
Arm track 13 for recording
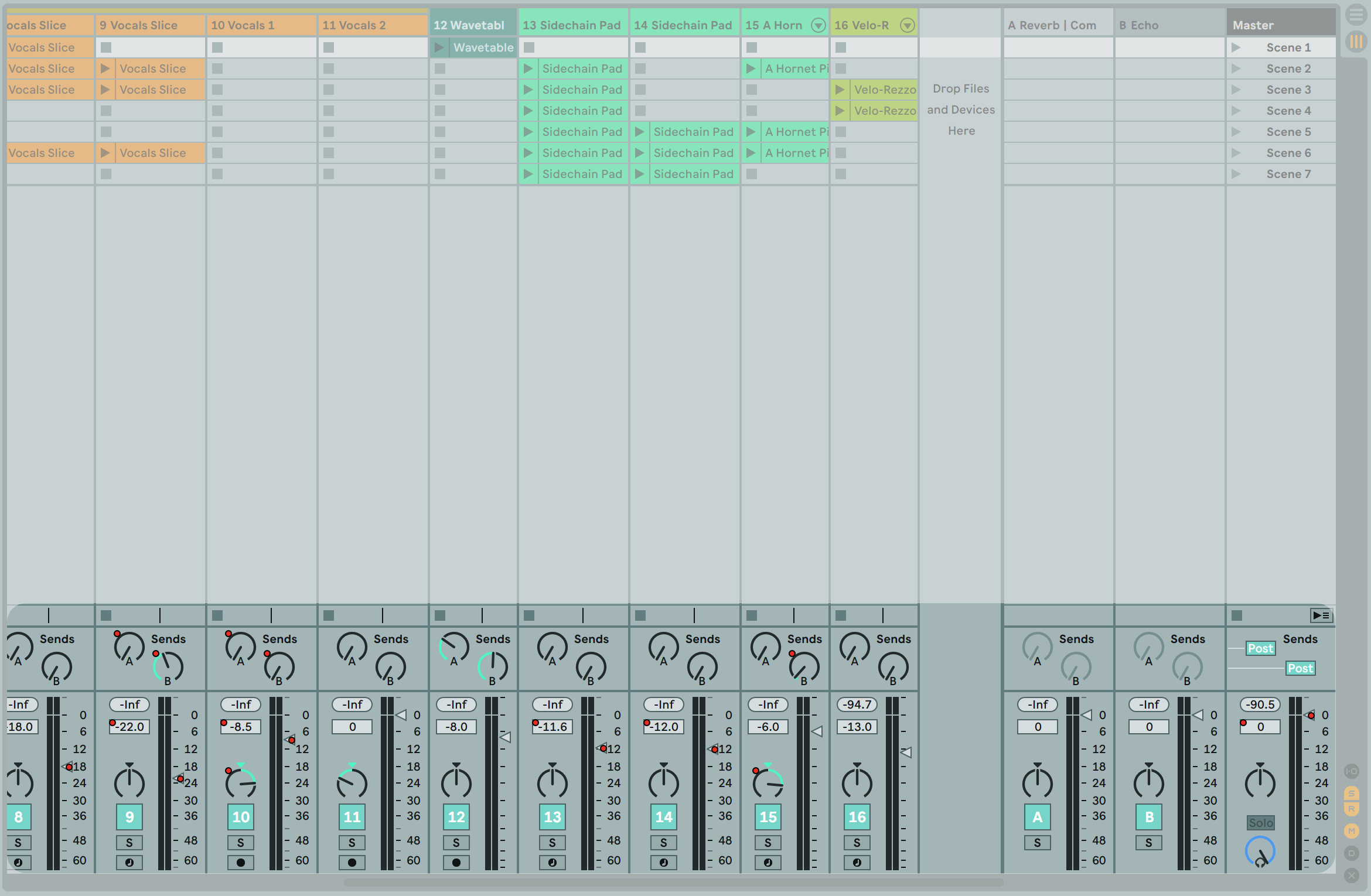[553, 863]
